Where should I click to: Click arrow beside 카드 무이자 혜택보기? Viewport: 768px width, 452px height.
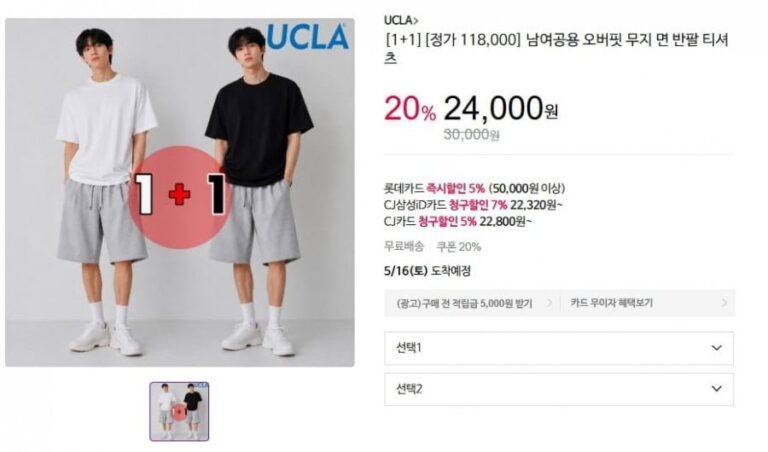tap(724, 303)
